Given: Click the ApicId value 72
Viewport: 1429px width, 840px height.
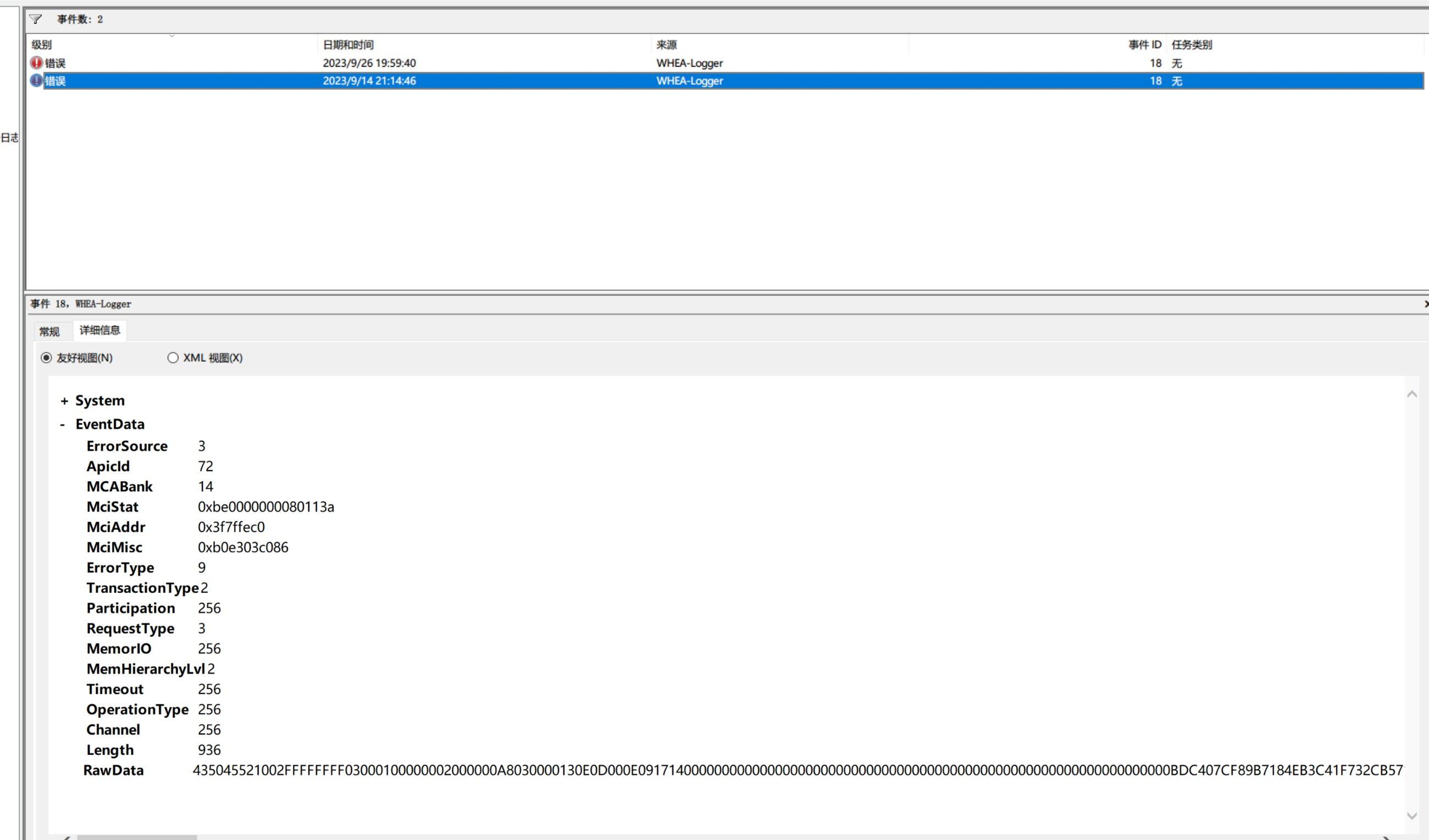Looking at the screenshot, I should point(205,466).
